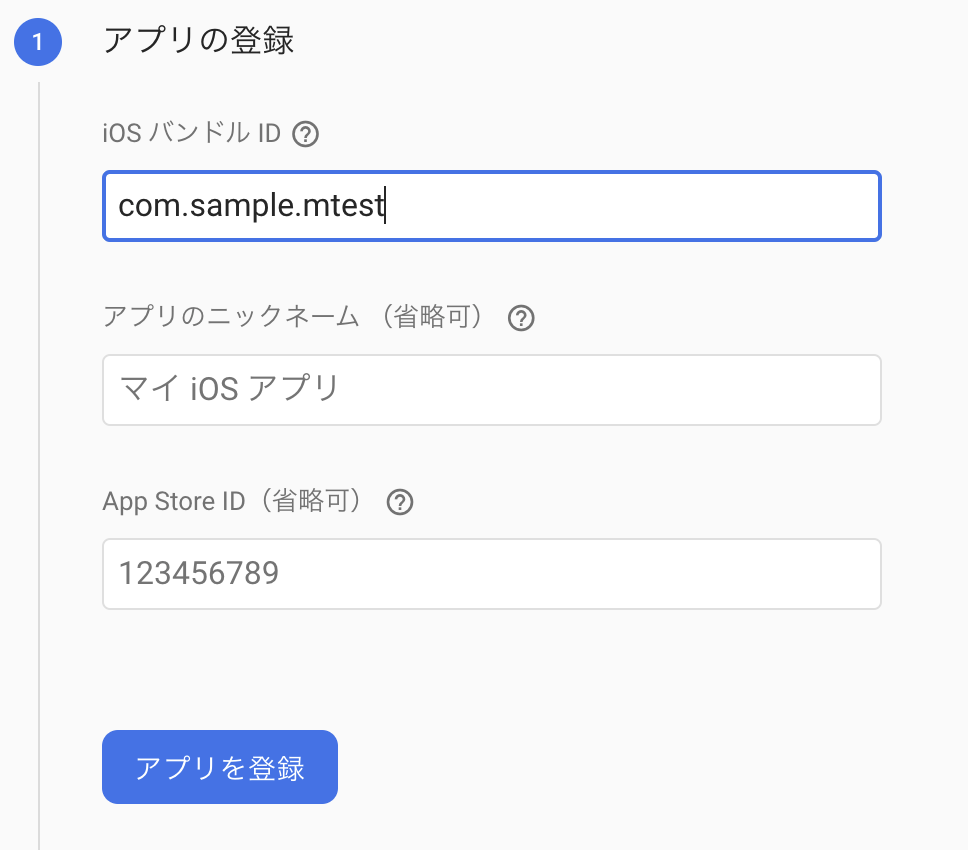Show help tooltip for アプリのニックネーム
This screenshot has height=850, width=968.
tap(521, 318)
